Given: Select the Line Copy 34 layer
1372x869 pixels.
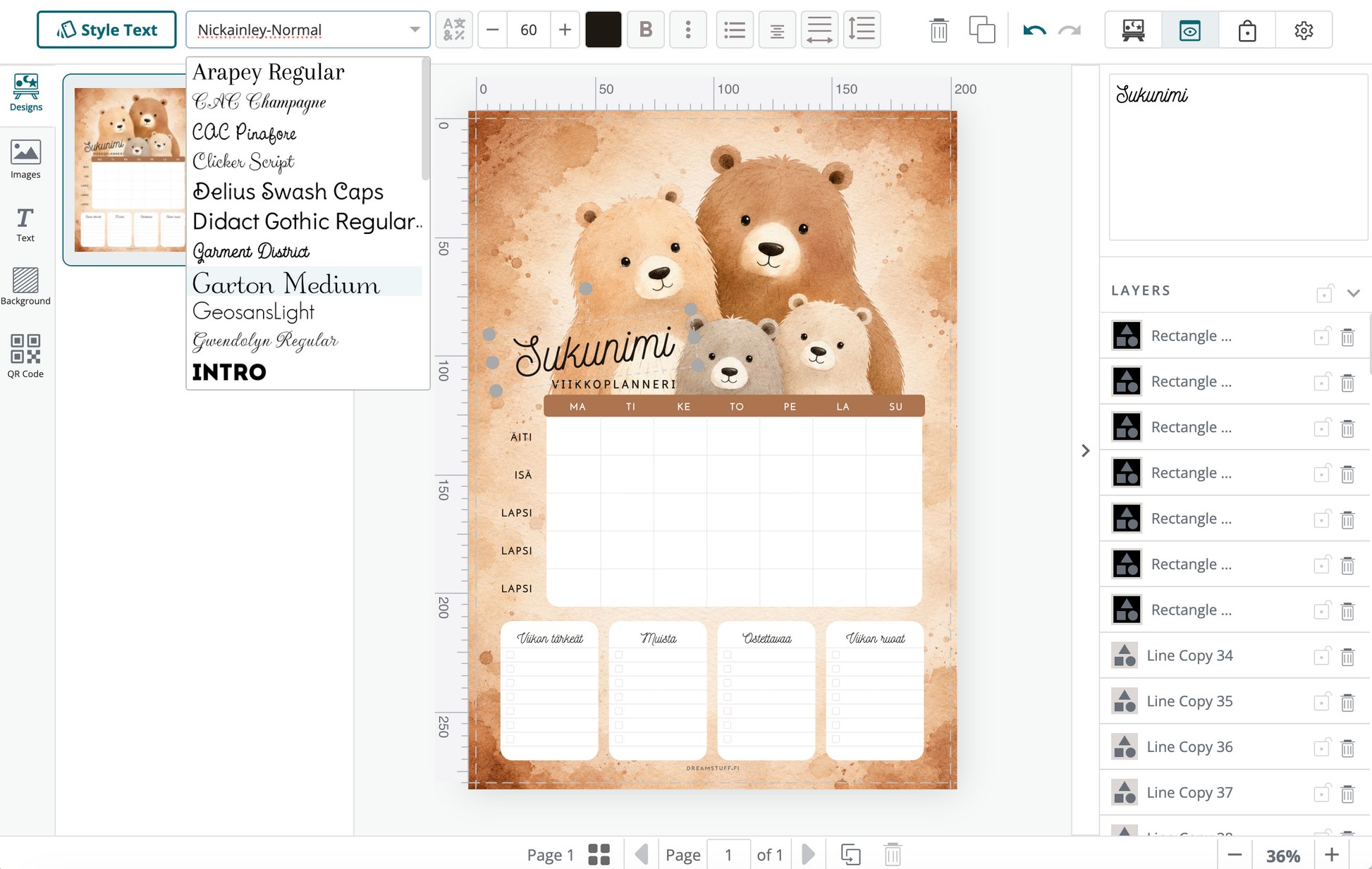Looking at the screenshot, I should click(1189, 655).
